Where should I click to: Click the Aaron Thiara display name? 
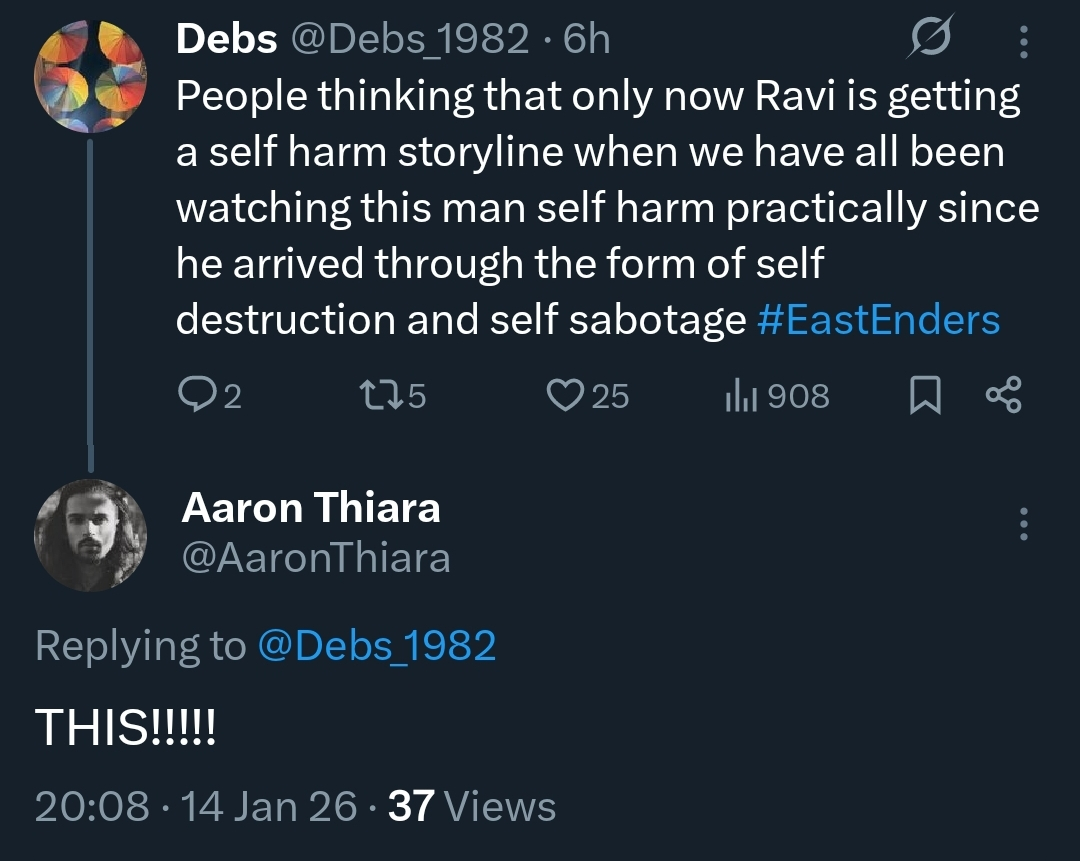(x=310, y=508)
